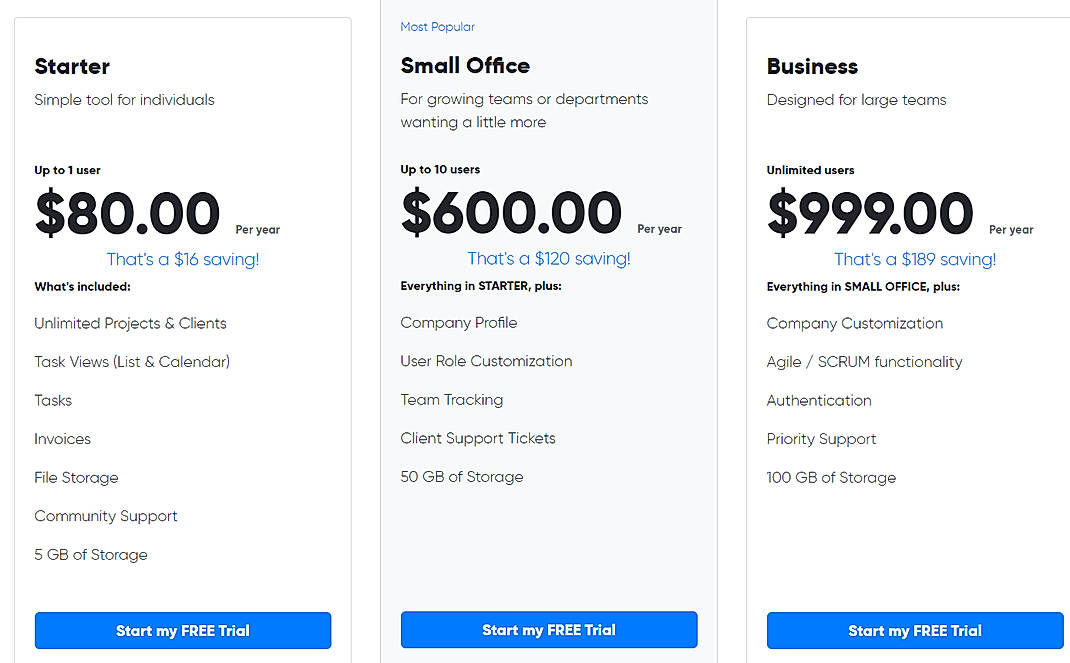
Task: Click the $16 saving link under Starter
Action: click(x=182, y=258)
